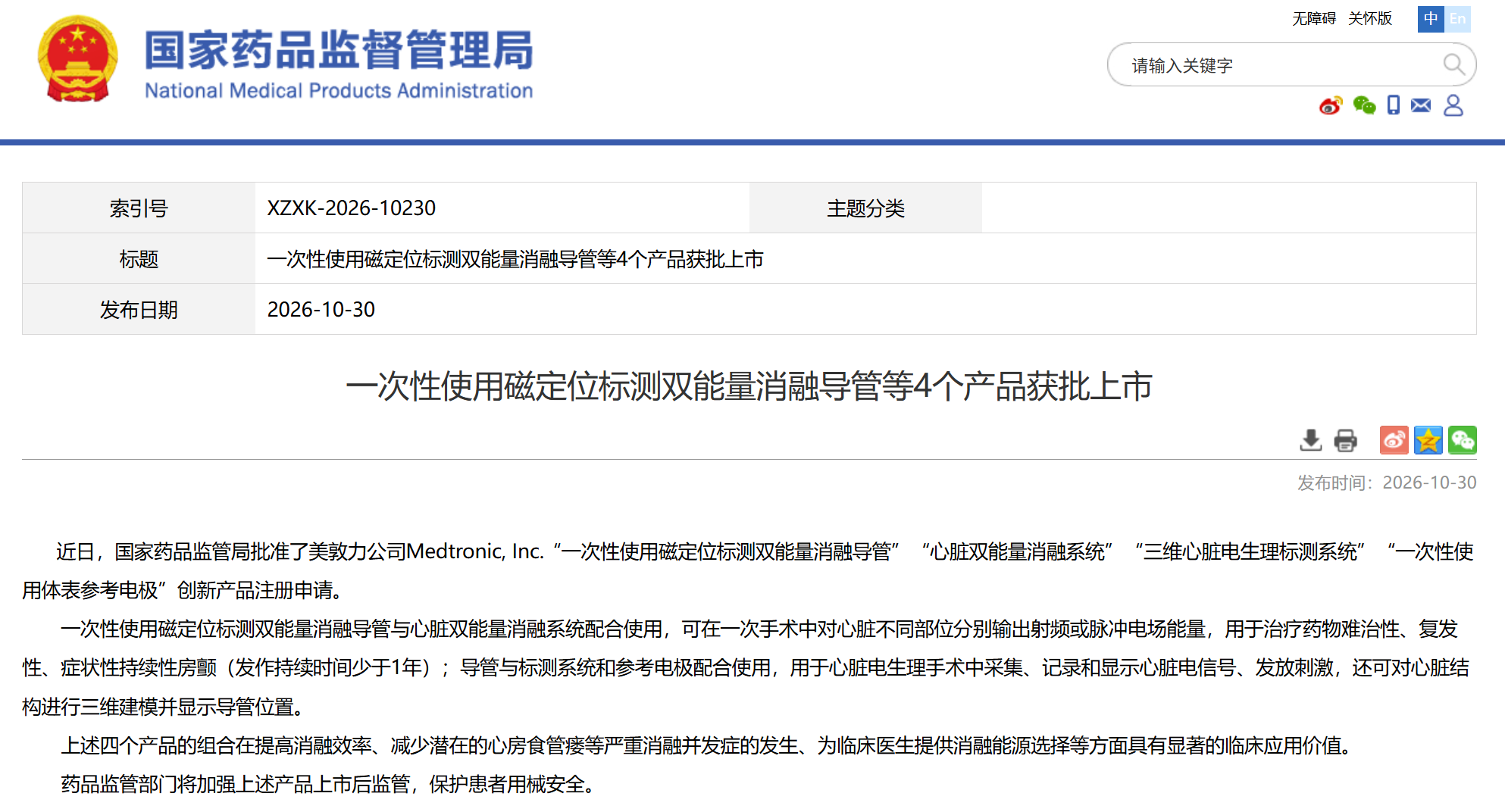Share the article to QQ Zone with the star icon
This screenshot has width=1505, height=812.
coord(1428,440)
